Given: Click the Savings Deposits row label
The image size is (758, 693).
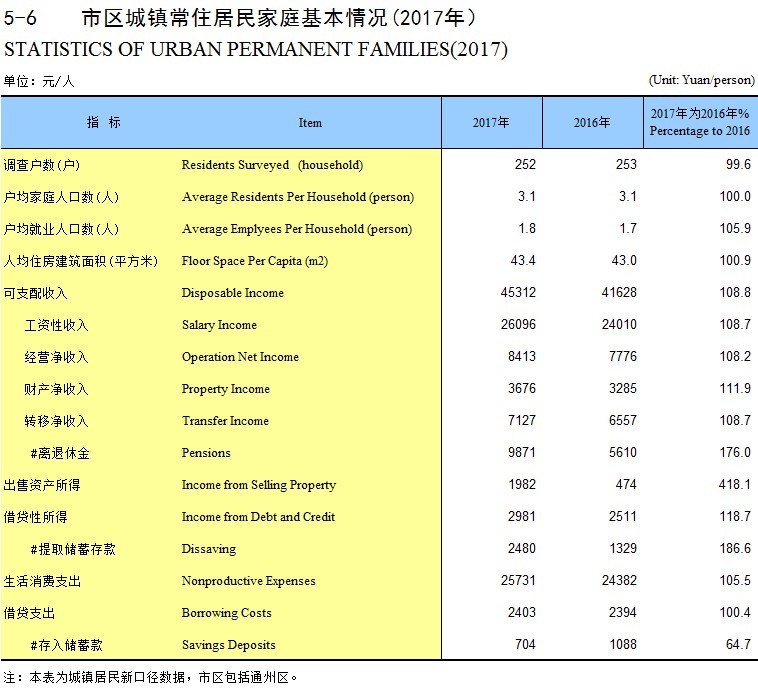Looking at the screenshot, I should tap(228, 645).
